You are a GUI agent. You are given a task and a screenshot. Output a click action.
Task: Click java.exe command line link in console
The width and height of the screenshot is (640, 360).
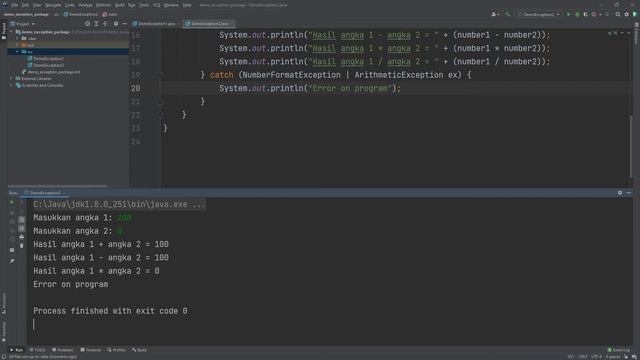coord(120,204)
